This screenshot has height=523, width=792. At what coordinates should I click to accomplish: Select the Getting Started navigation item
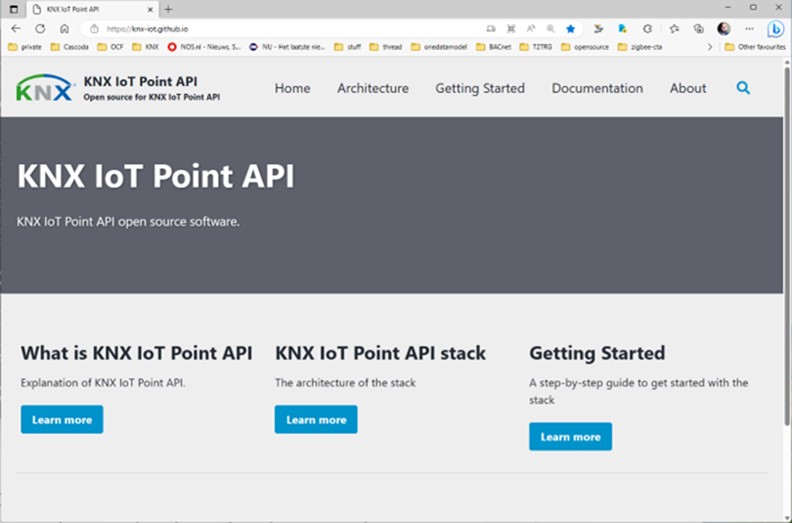tap(479, 88)
